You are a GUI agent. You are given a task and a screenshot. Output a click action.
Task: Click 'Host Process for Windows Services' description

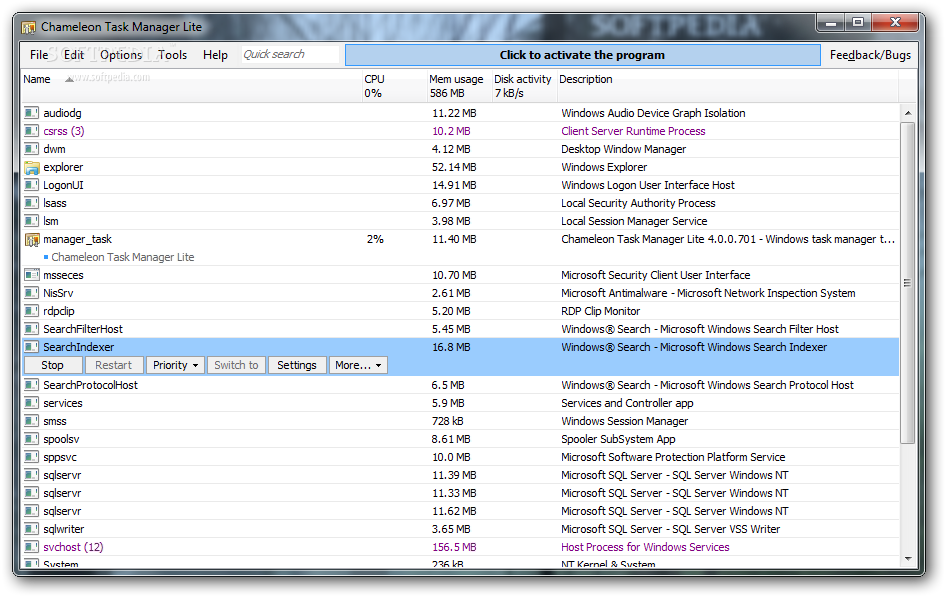(645, 547)
